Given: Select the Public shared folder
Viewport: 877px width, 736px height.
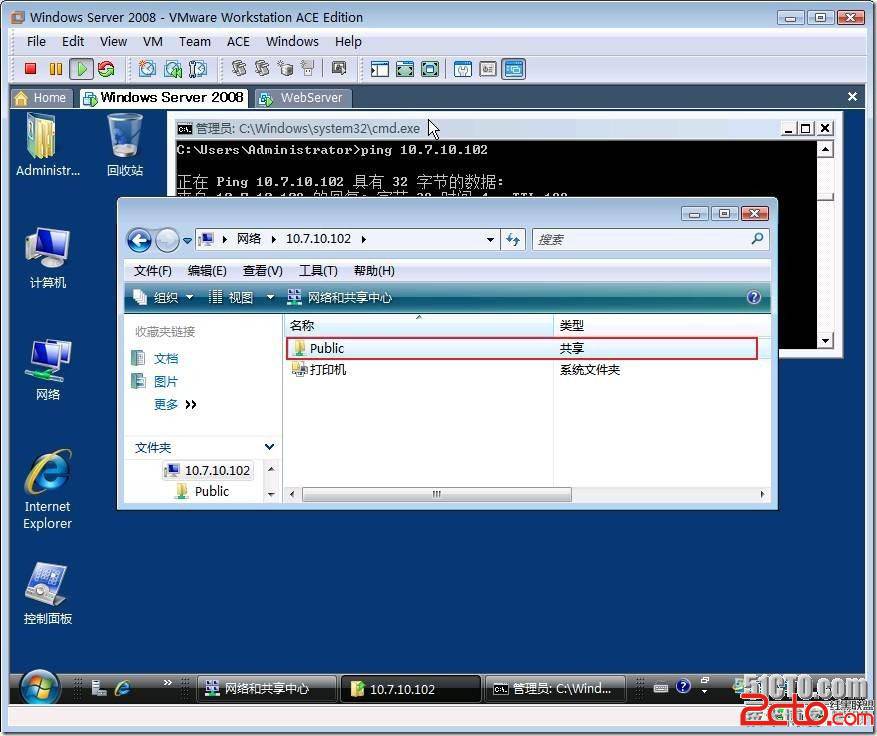Looking at the screenshot, I should click(x=327, y=348).
